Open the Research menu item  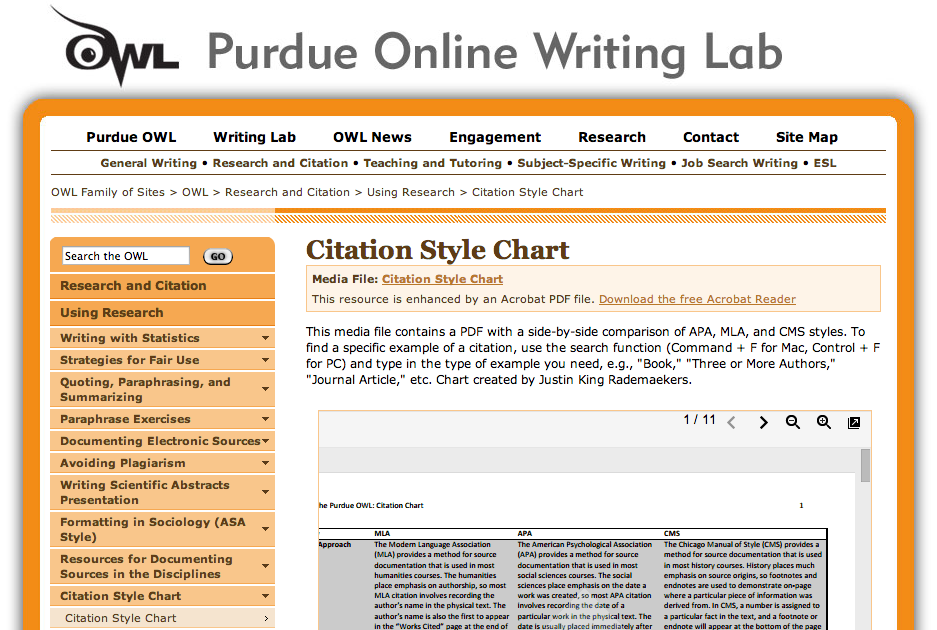(x=612, y=137)
